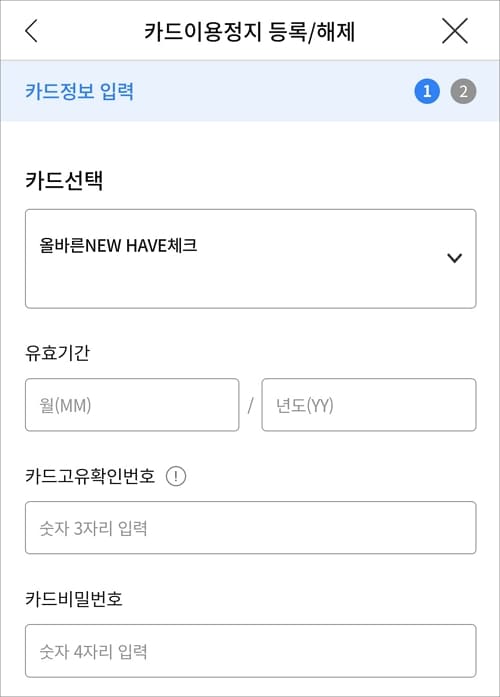
Task: Open the 카드선택 combo box
Action: tap(251, 259)
